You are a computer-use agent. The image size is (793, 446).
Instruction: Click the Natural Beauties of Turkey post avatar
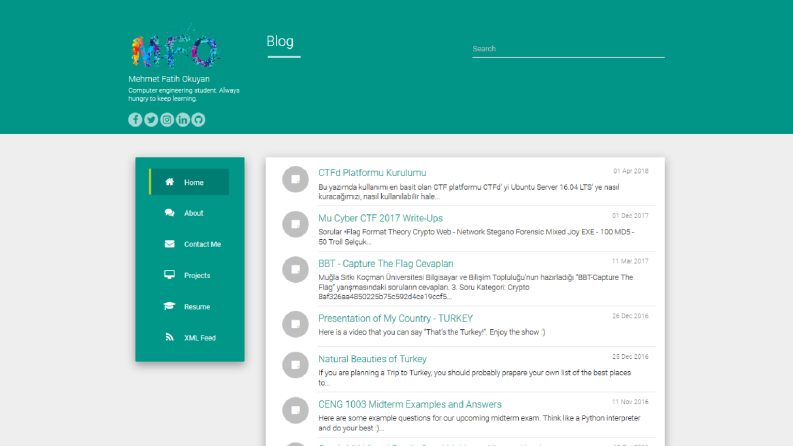295,365
